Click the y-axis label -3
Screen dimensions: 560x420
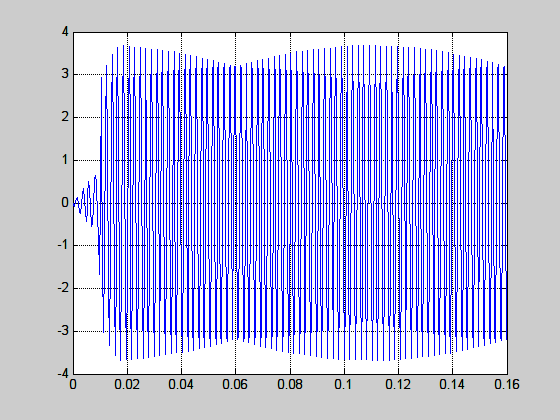coord(63,331)
